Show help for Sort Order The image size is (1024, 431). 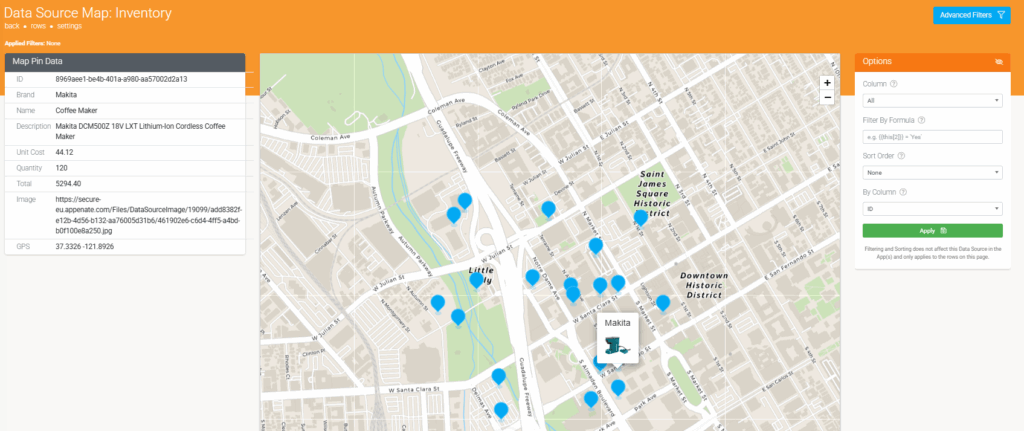(901, 156)
